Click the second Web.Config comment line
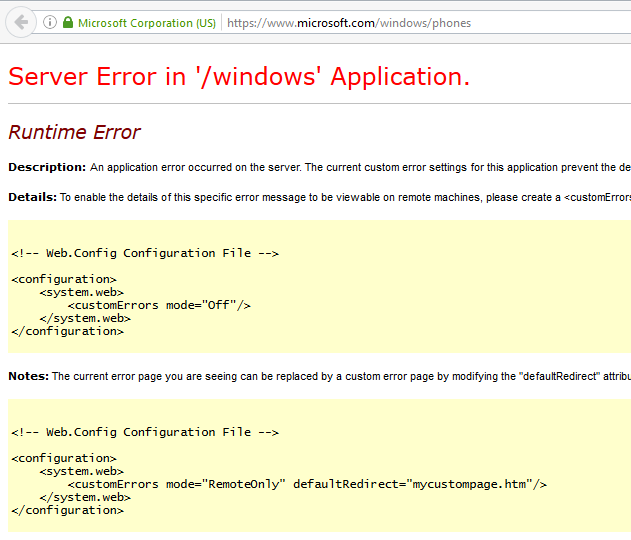This screenshot has height=540, width=631. coord(145,432)
